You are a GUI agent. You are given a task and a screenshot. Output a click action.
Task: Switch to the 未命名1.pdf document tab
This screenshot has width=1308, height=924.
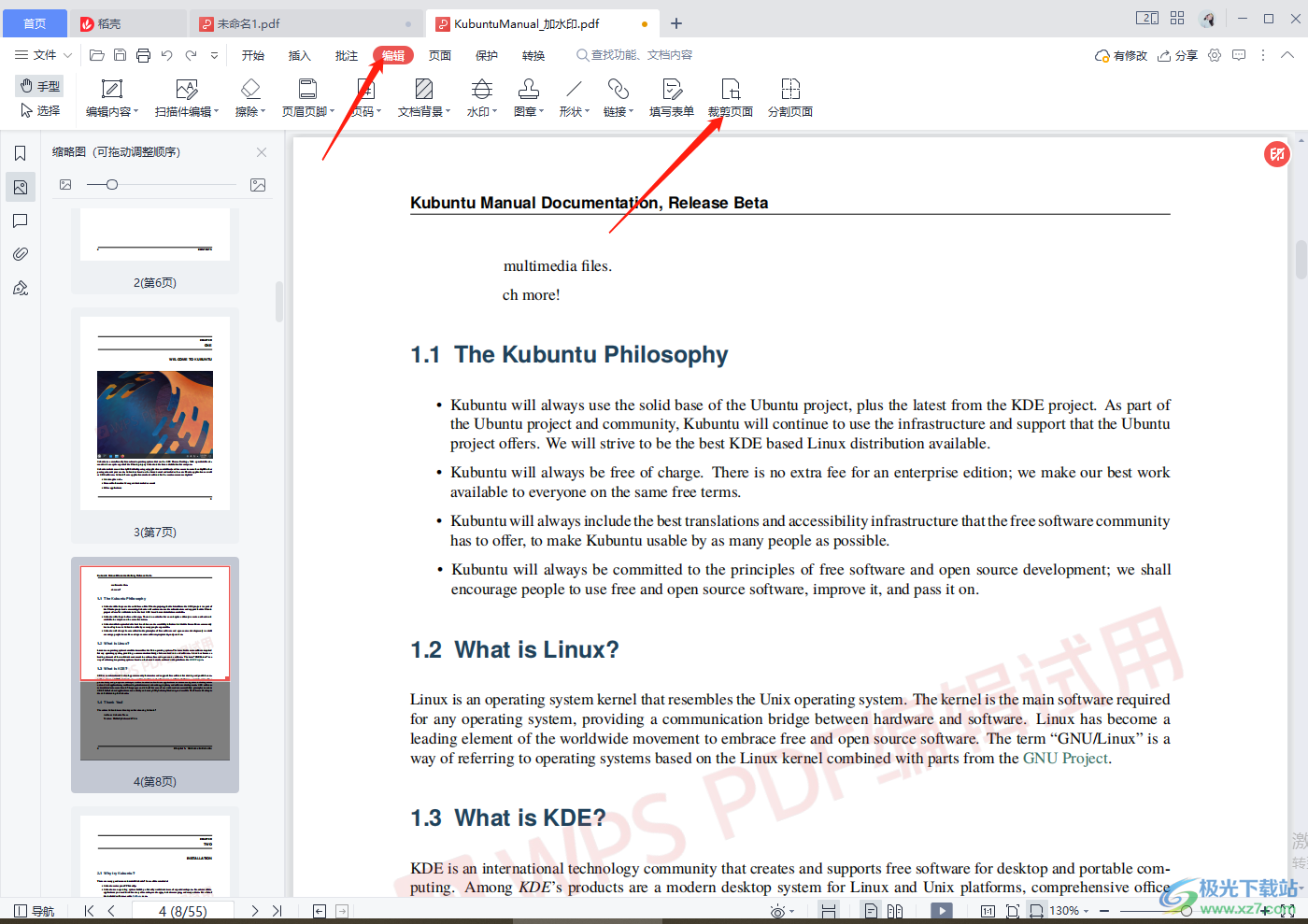point(306,23)
